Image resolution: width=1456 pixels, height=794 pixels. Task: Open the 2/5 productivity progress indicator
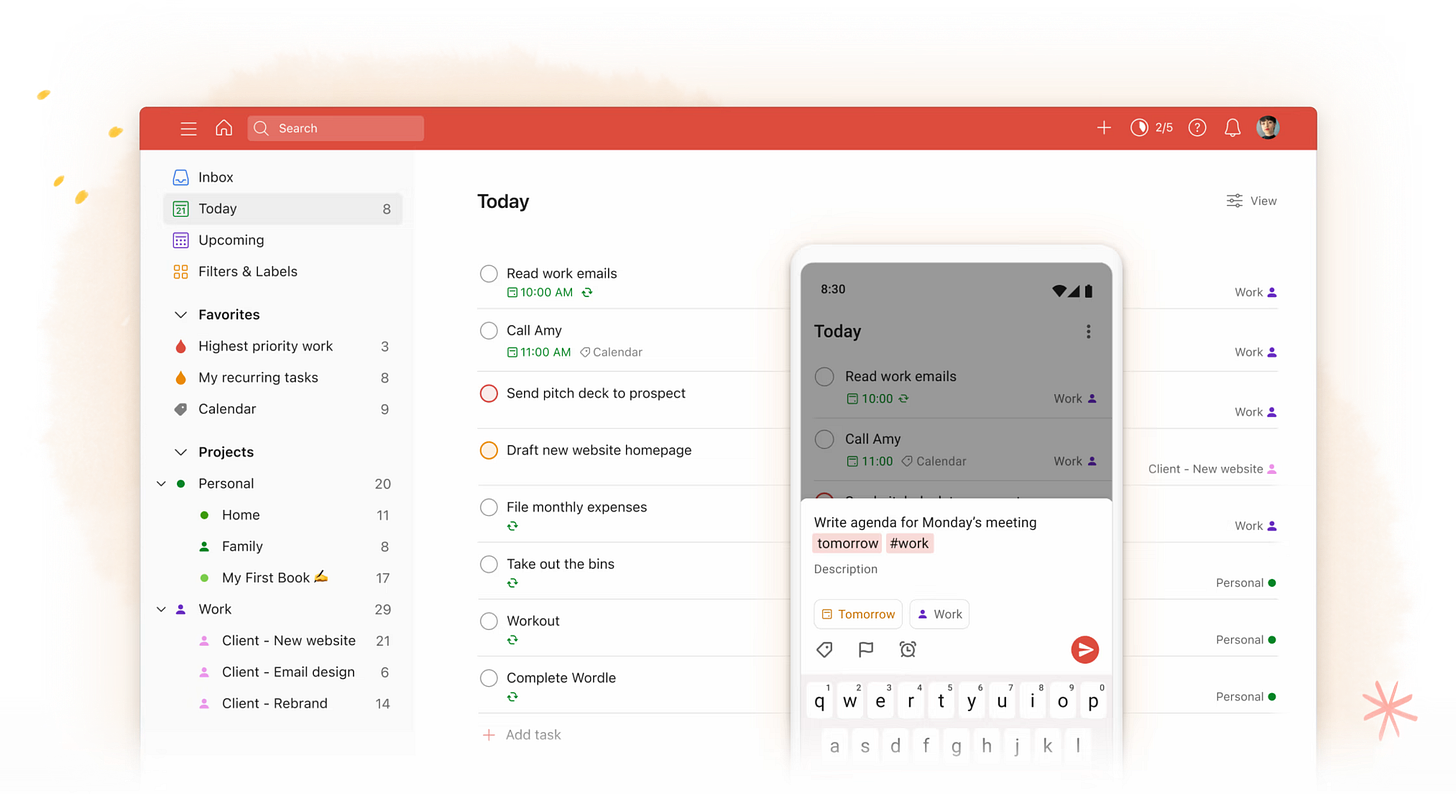point(1152,128)
